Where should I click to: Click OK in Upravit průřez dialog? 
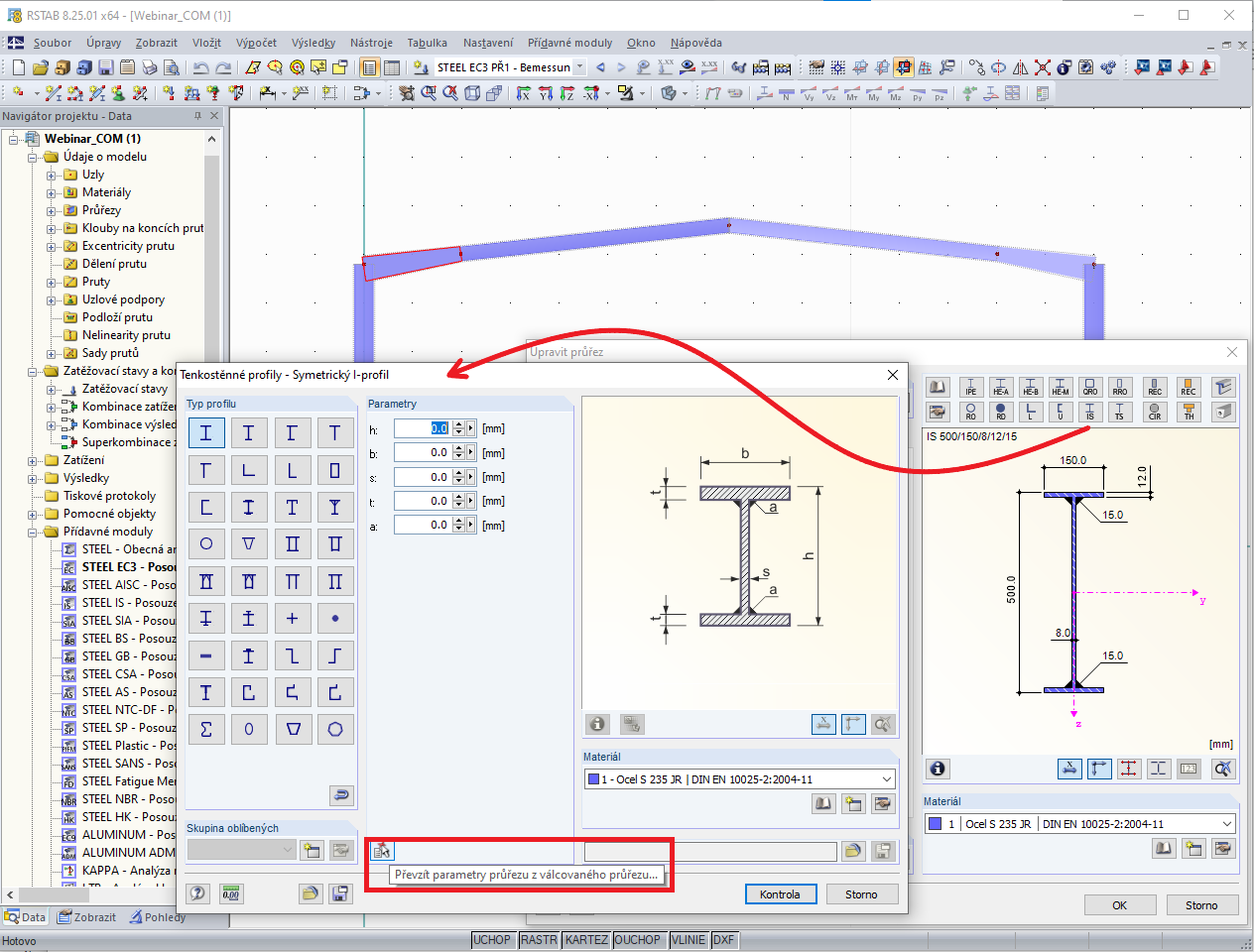(x=1119, y=905)
